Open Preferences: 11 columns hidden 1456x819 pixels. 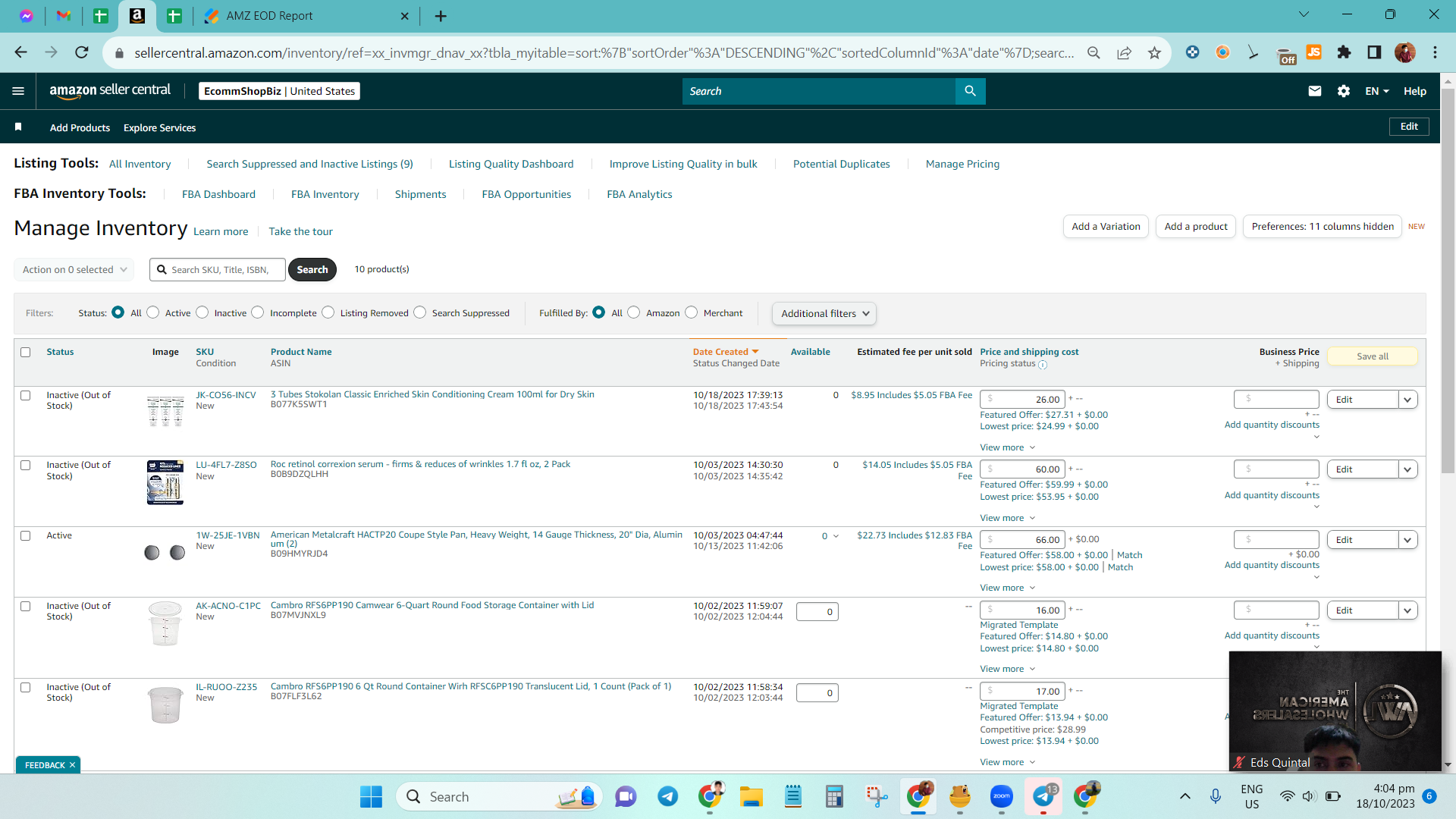coord(1323,227)
